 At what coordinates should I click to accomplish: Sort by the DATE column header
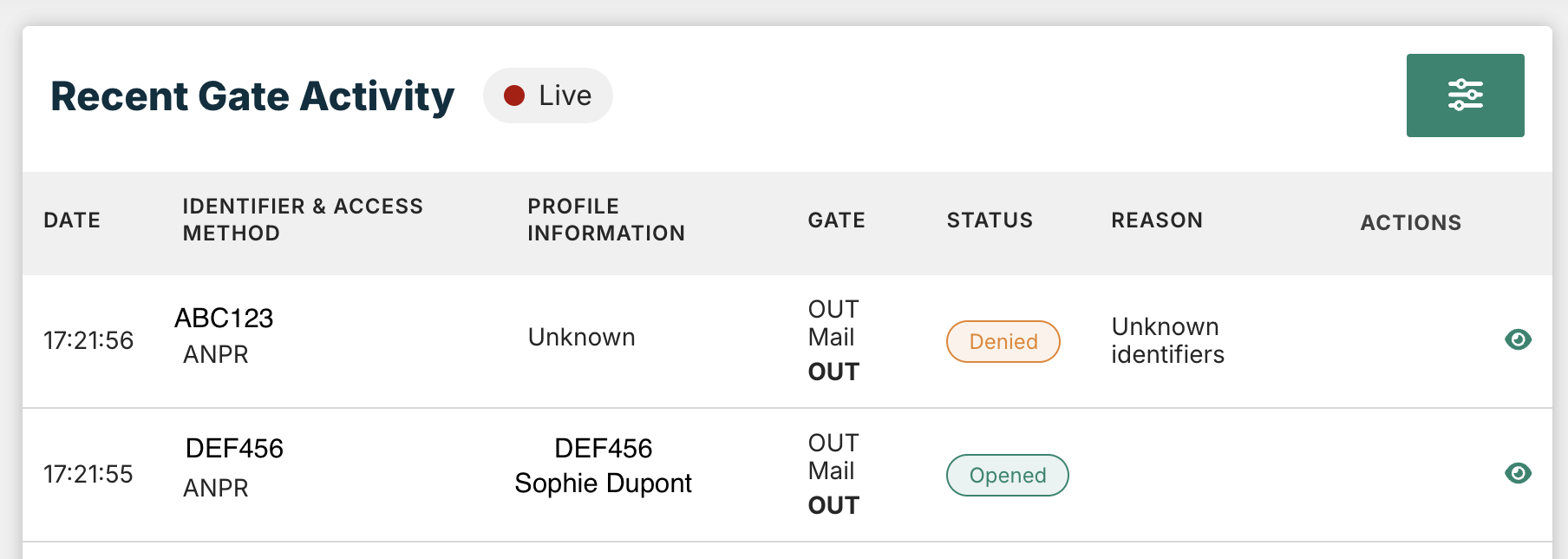click(72, 220)
